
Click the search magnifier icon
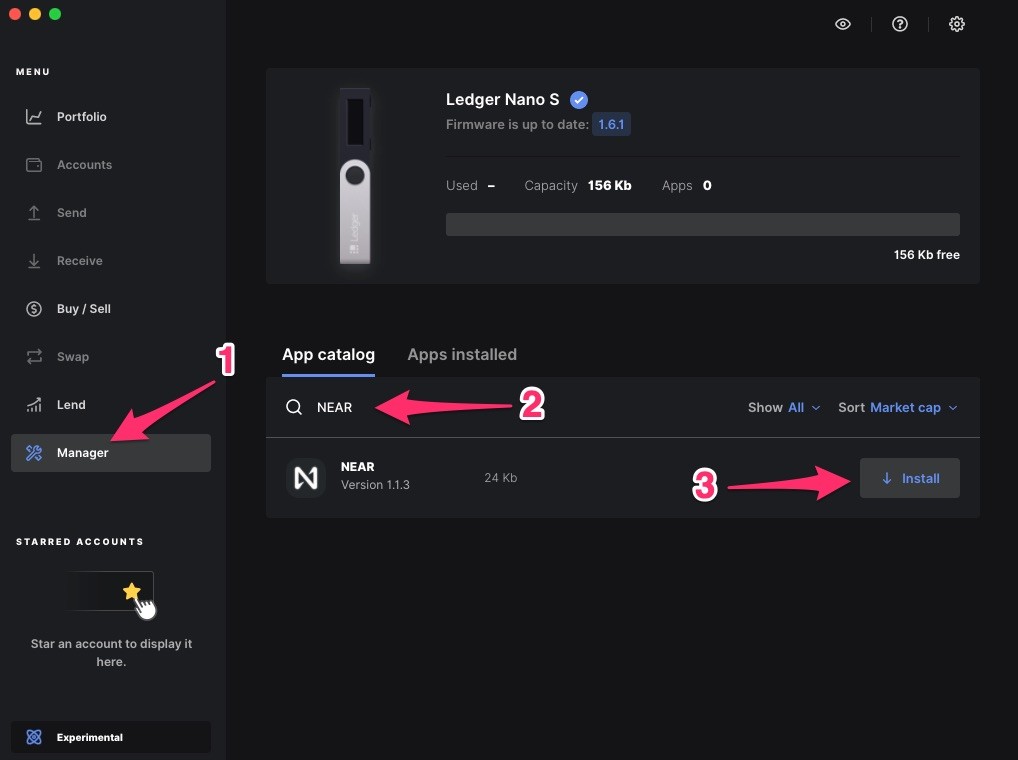pyautogui.click(x=294, y=408)
